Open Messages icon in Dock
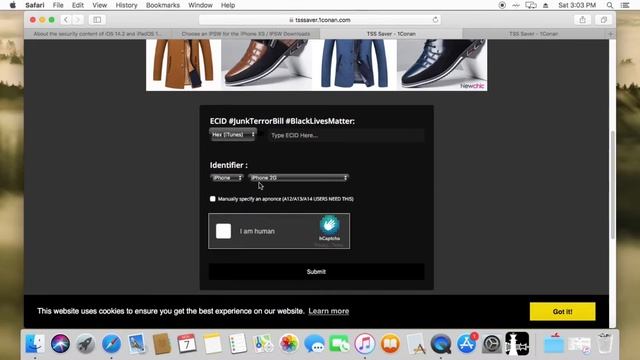The height and width of the screenshot is (360, 640). click(x=314, y=344)
